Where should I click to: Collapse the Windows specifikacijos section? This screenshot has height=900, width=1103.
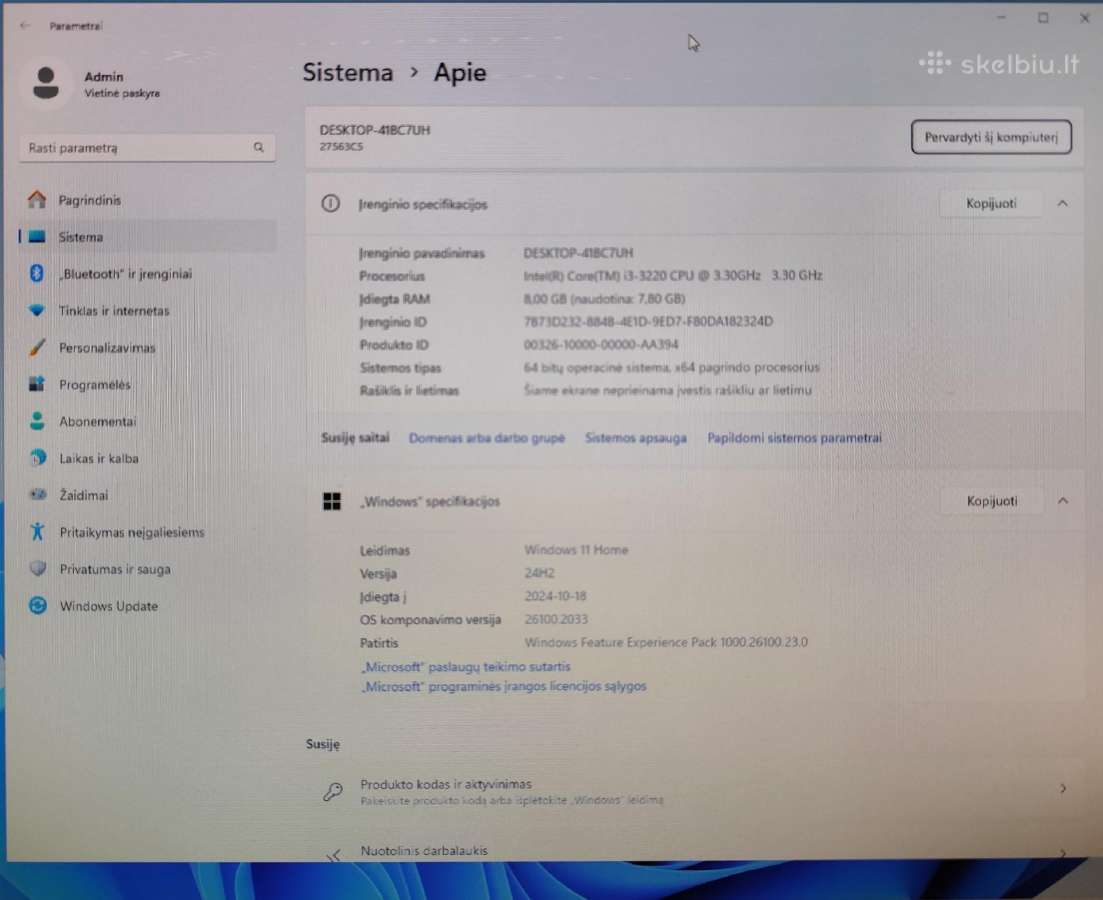(1063, 501)
